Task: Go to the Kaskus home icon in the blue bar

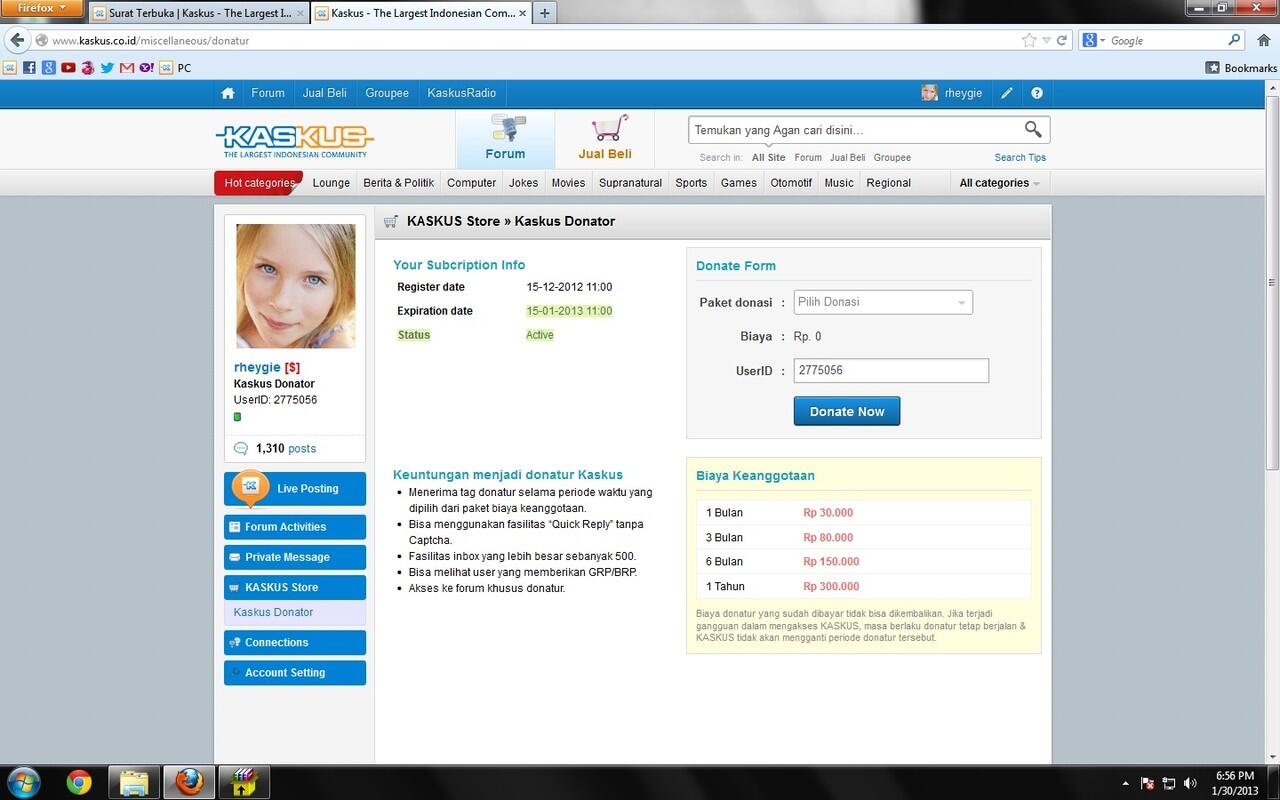Action: click(228, 93)
